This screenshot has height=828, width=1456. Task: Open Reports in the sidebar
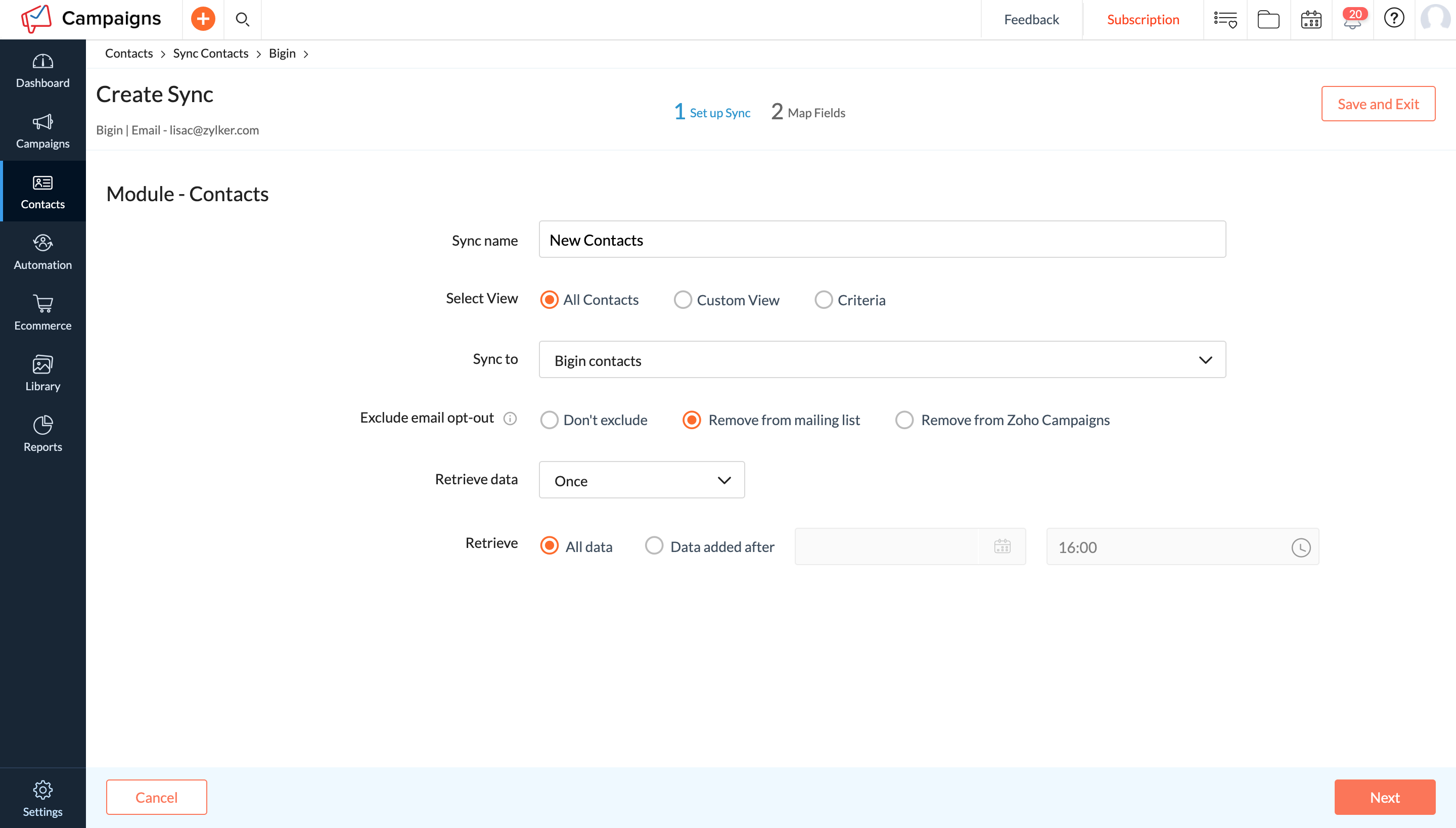42,435
